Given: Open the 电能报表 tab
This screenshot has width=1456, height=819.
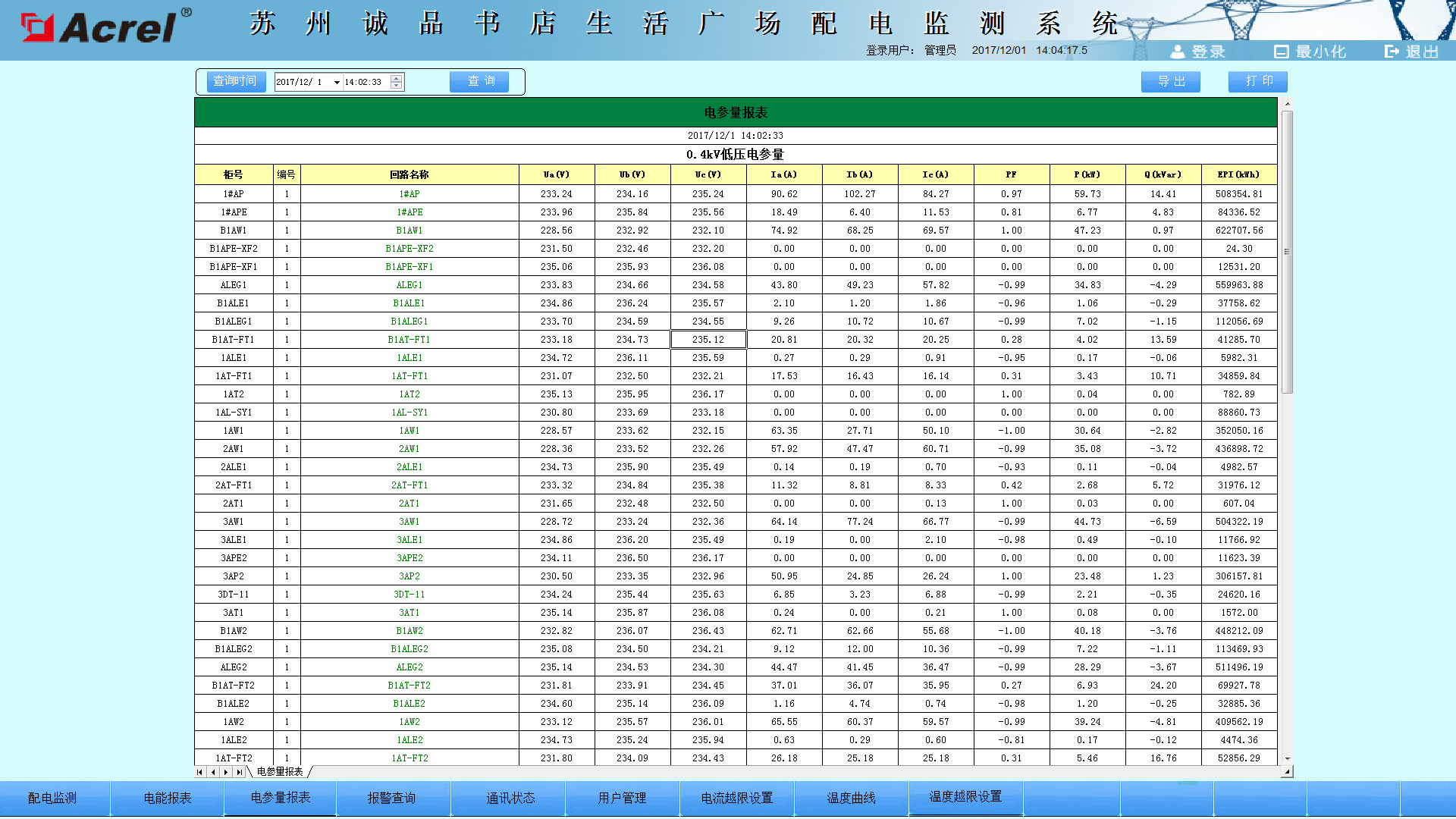Looking at the screenshot, I should (x=168, y=799).
